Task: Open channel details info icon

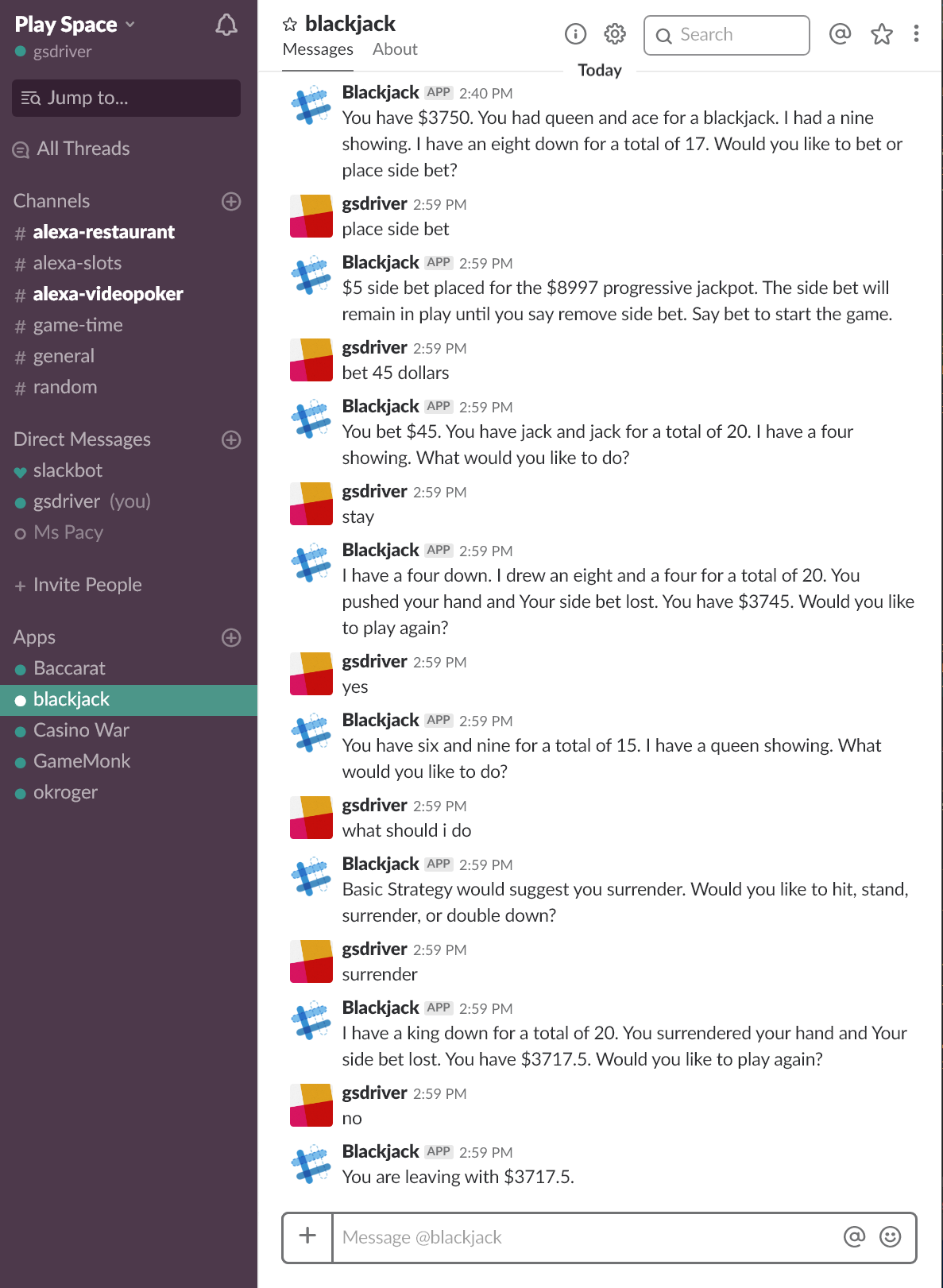Action: (x=575, y=34)
